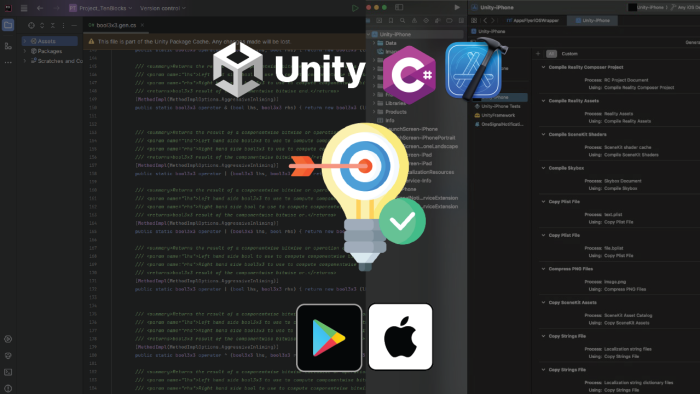Go forward in the Xcode editor
The width and height of the screenshot is (700, 394).
coord(493,21)
